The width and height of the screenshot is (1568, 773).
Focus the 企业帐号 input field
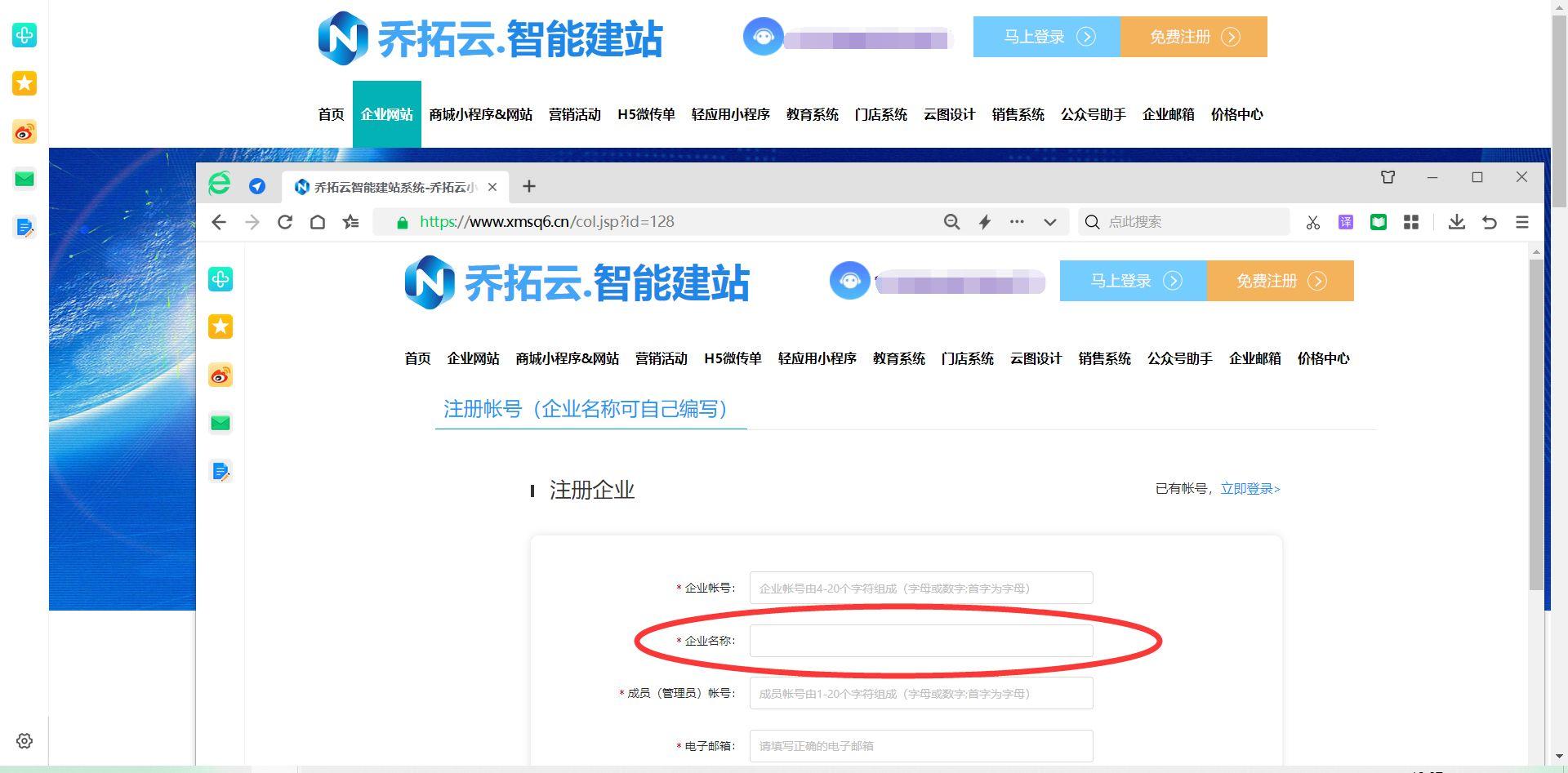921,588
